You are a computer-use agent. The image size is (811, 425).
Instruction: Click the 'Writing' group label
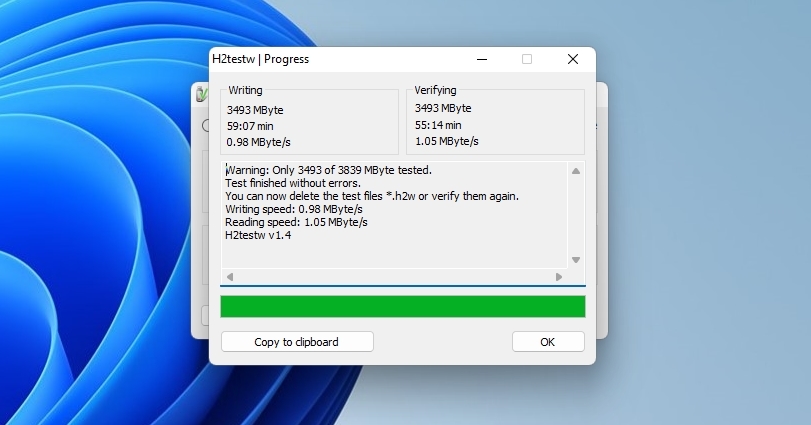tap(245, 90)
